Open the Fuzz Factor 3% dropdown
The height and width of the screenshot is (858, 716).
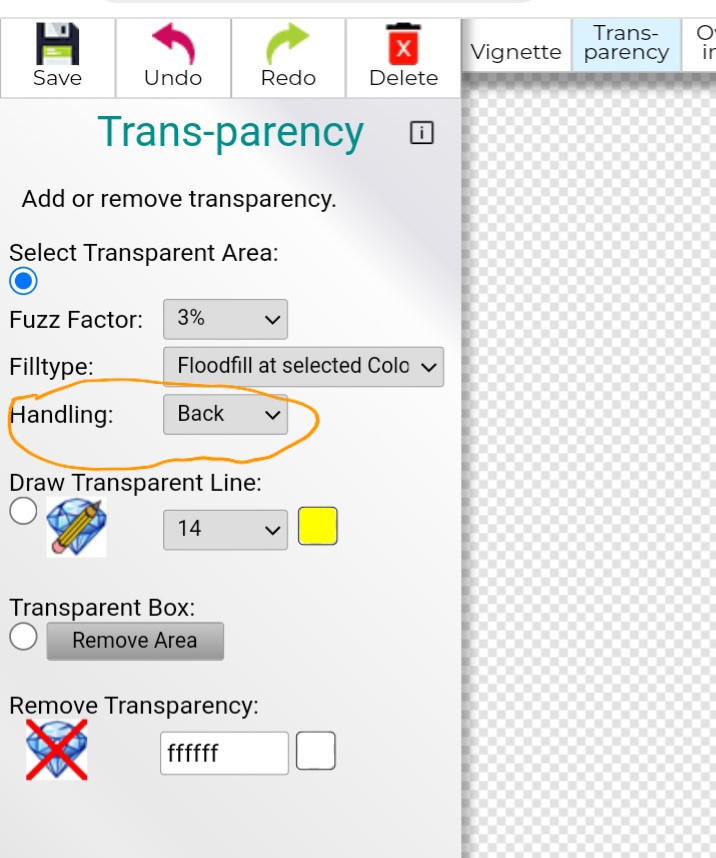coord(225,319)
